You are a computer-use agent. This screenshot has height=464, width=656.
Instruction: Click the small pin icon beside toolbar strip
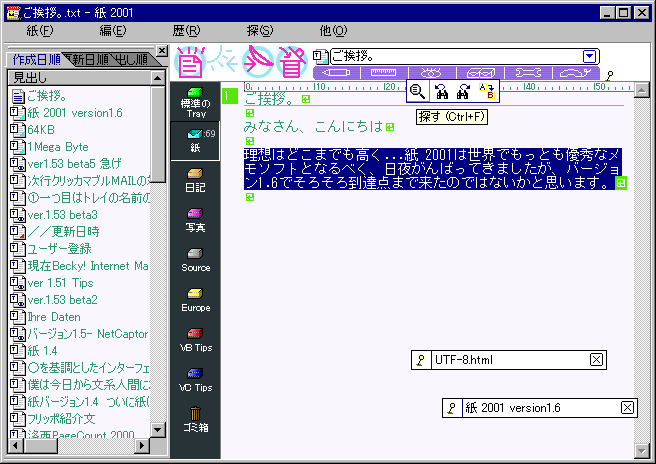coord(610,76)
